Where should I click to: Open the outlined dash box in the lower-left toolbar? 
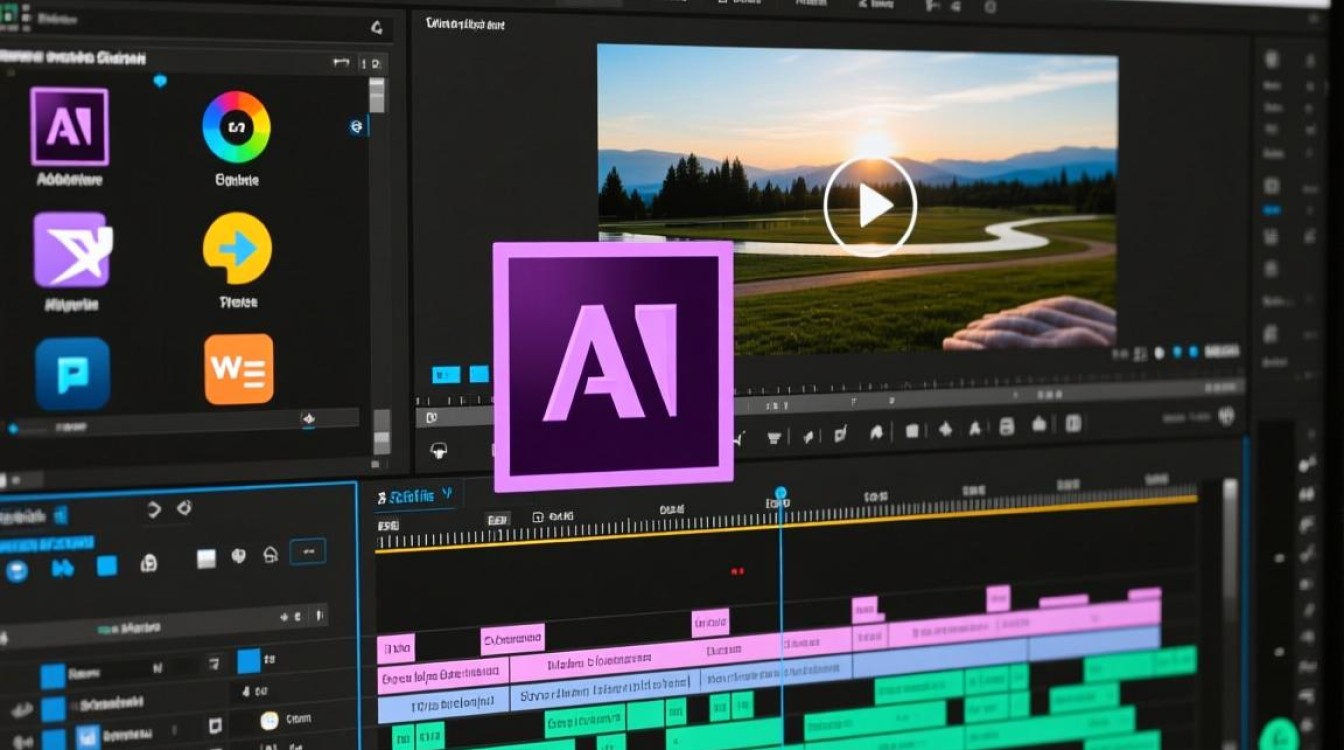tap(307, 552)
